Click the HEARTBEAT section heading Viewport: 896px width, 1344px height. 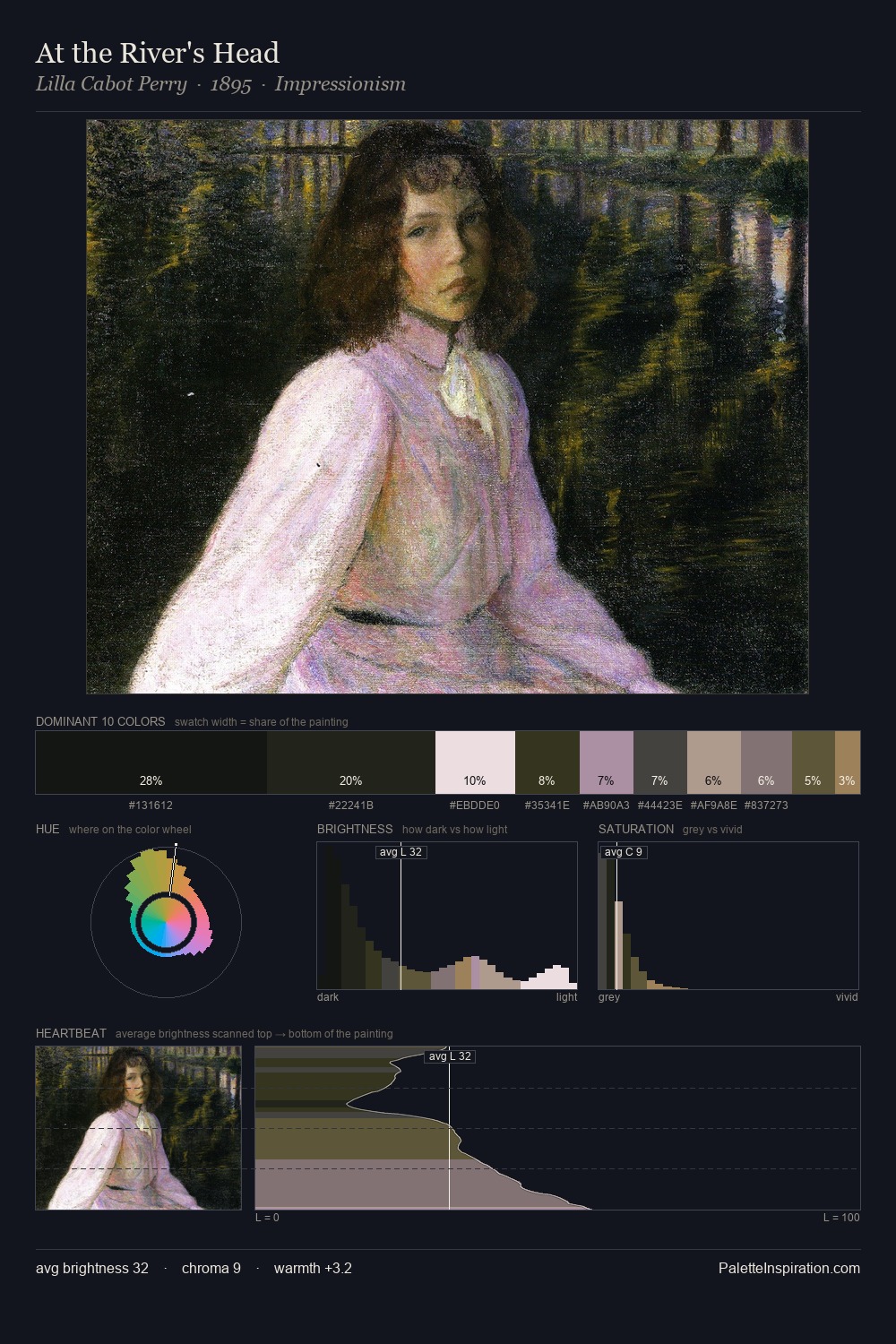71,1033
